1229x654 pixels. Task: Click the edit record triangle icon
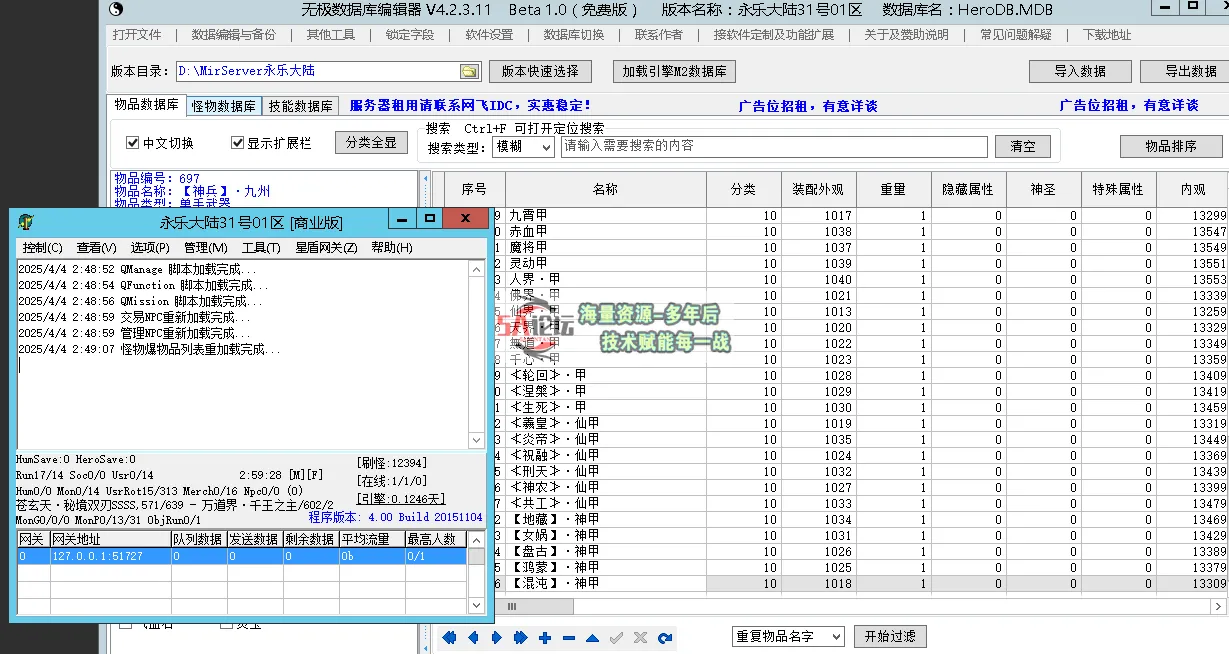(x=593, y=637)
